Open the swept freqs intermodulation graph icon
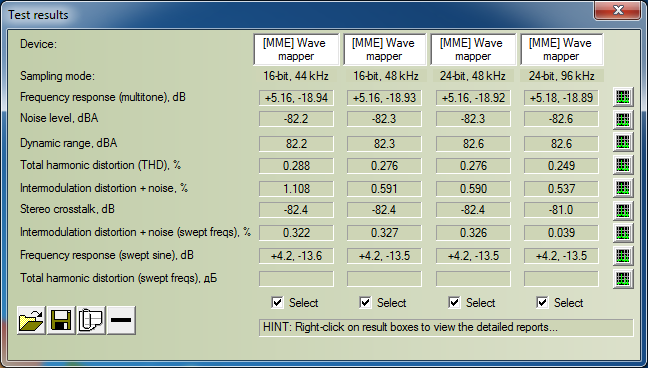Image resolution: width=648 pixels, height=368 pixels. tap(623, 233)
